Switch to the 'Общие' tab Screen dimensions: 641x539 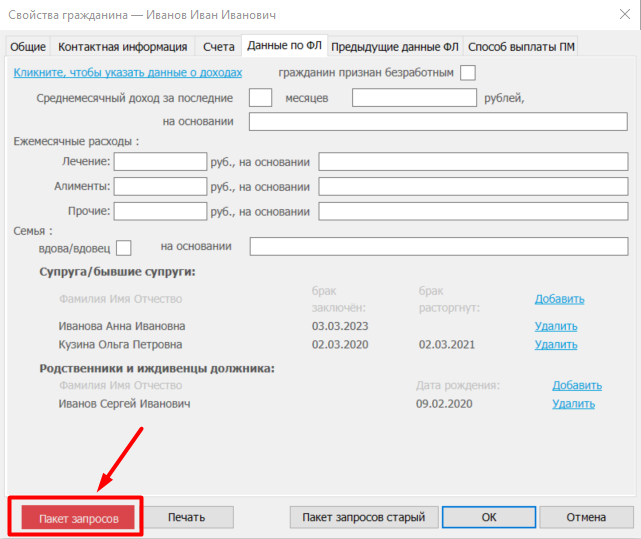tap(27, 47)
